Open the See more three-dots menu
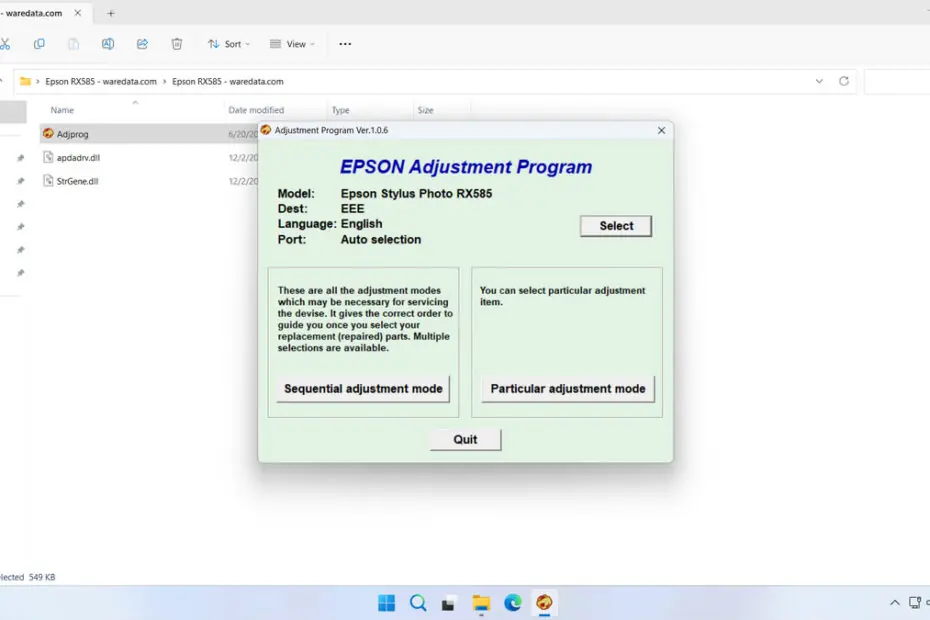Image resolution: width=930 pixels, height=620 pixels. [x=345, y=44]
